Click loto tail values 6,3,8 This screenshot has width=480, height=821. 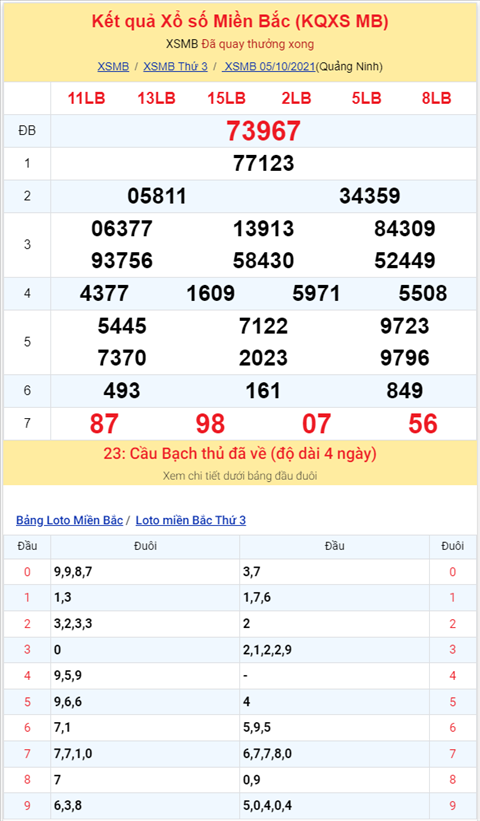pos(68,805)
